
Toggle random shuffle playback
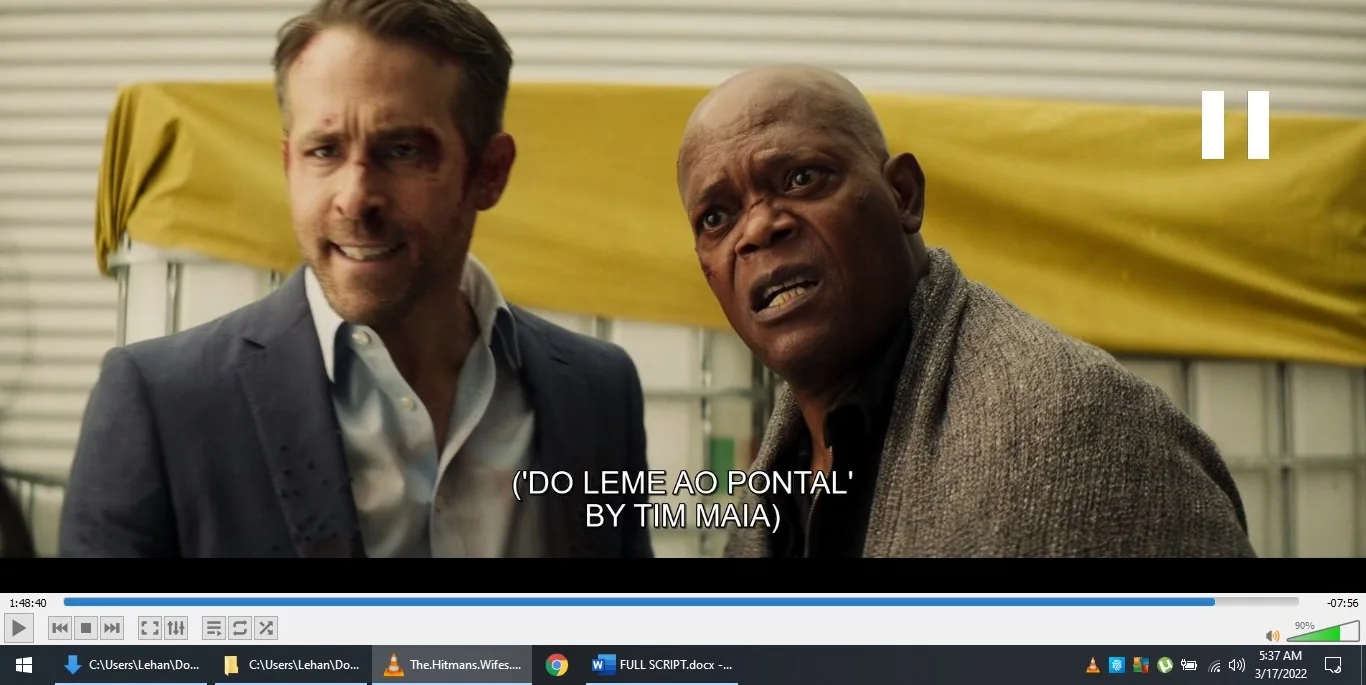(x=266, y=628)
